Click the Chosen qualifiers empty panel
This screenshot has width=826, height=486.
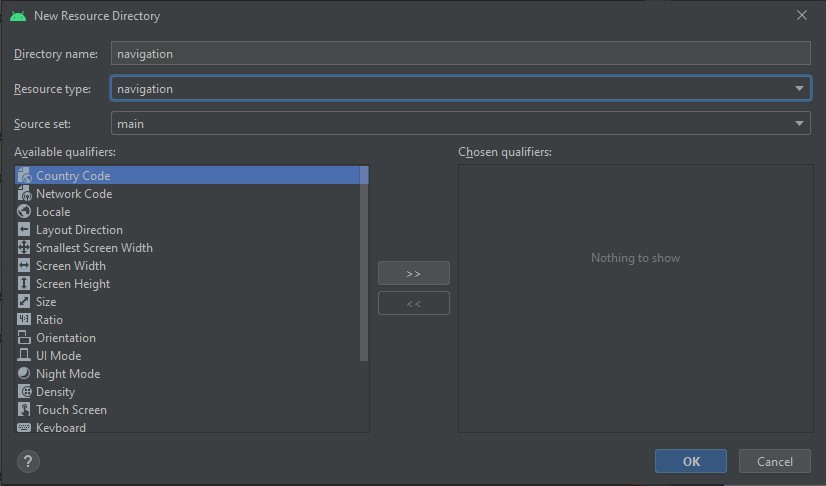pyautogui.click(x=635, y=299)
